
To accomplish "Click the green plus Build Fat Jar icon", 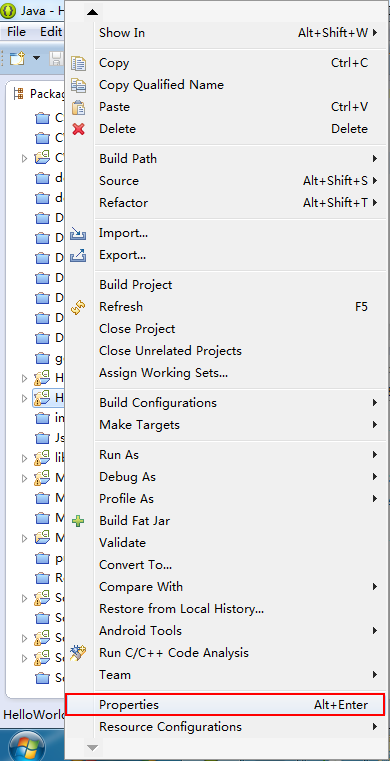I will pos(78,521).
